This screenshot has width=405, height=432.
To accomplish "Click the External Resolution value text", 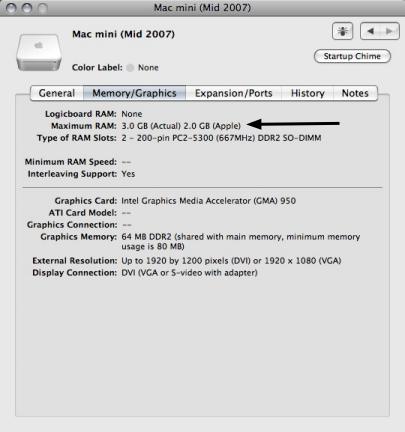I will pyautogui.click(x=231, y=261).
